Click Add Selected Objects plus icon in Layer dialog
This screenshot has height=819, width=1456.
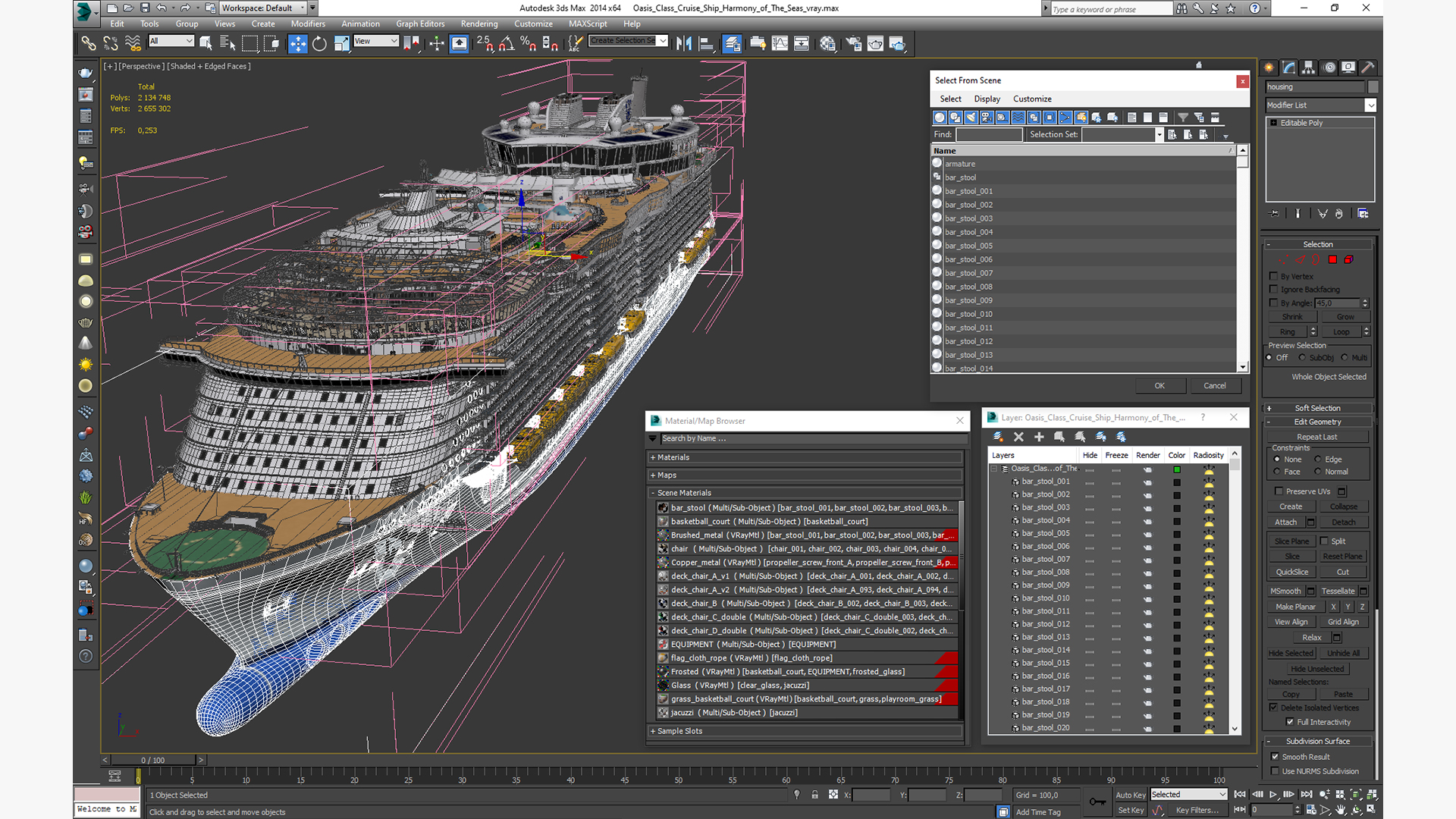1039,437
